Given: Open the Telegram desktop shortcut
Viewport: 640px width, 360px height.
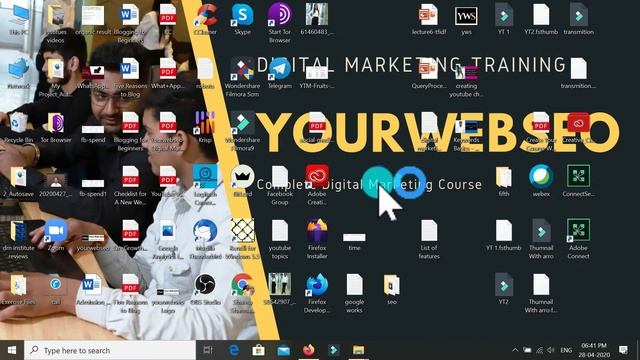Looking at the screenshot, I should (x=280, y=73).
